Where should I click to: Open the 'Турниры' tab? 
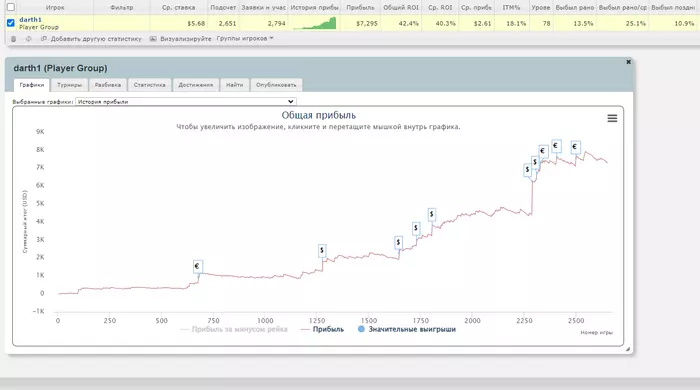click(69, 85)
